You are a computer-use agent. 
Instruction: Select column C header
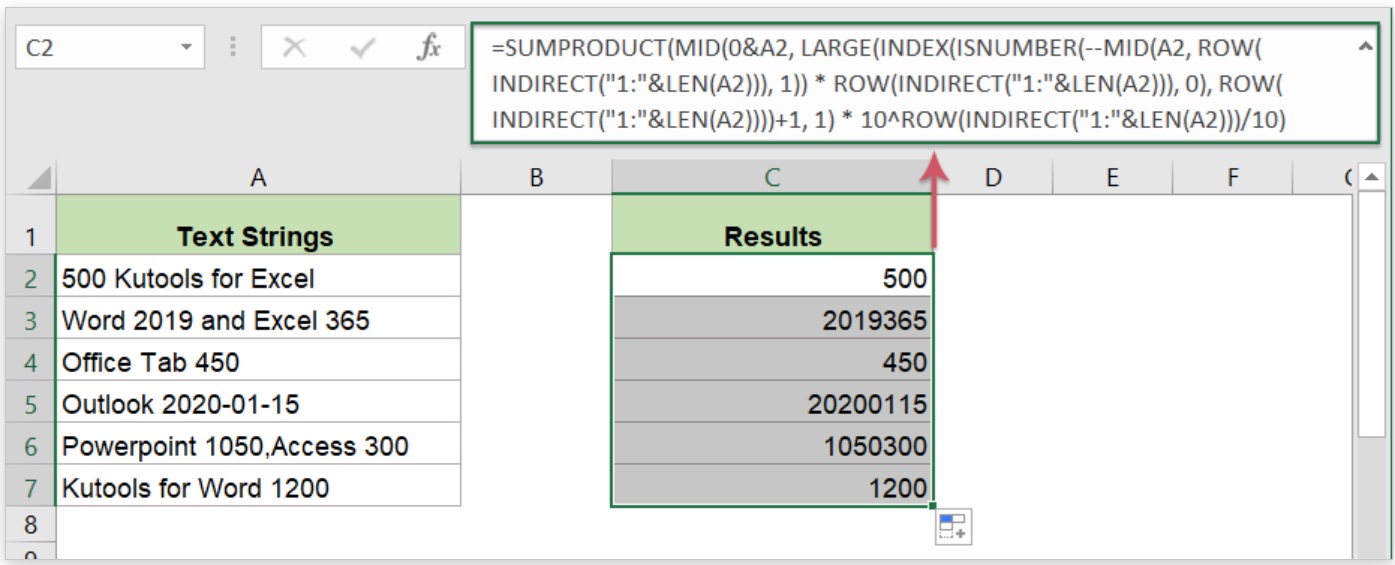point(772,177)
